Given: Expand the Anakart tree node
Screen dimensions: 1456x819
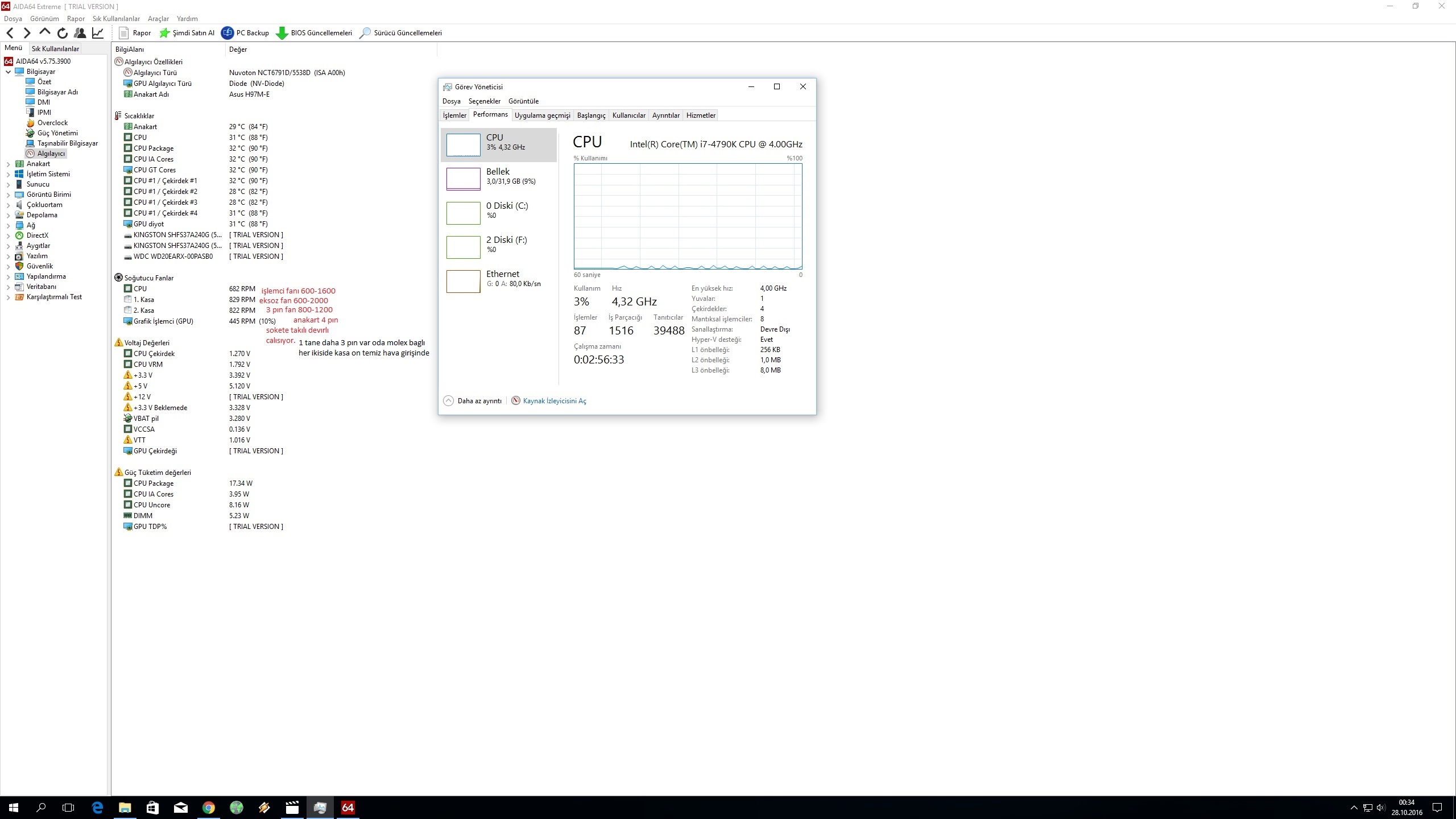Looking at the screenshot, I should (9, 164).
